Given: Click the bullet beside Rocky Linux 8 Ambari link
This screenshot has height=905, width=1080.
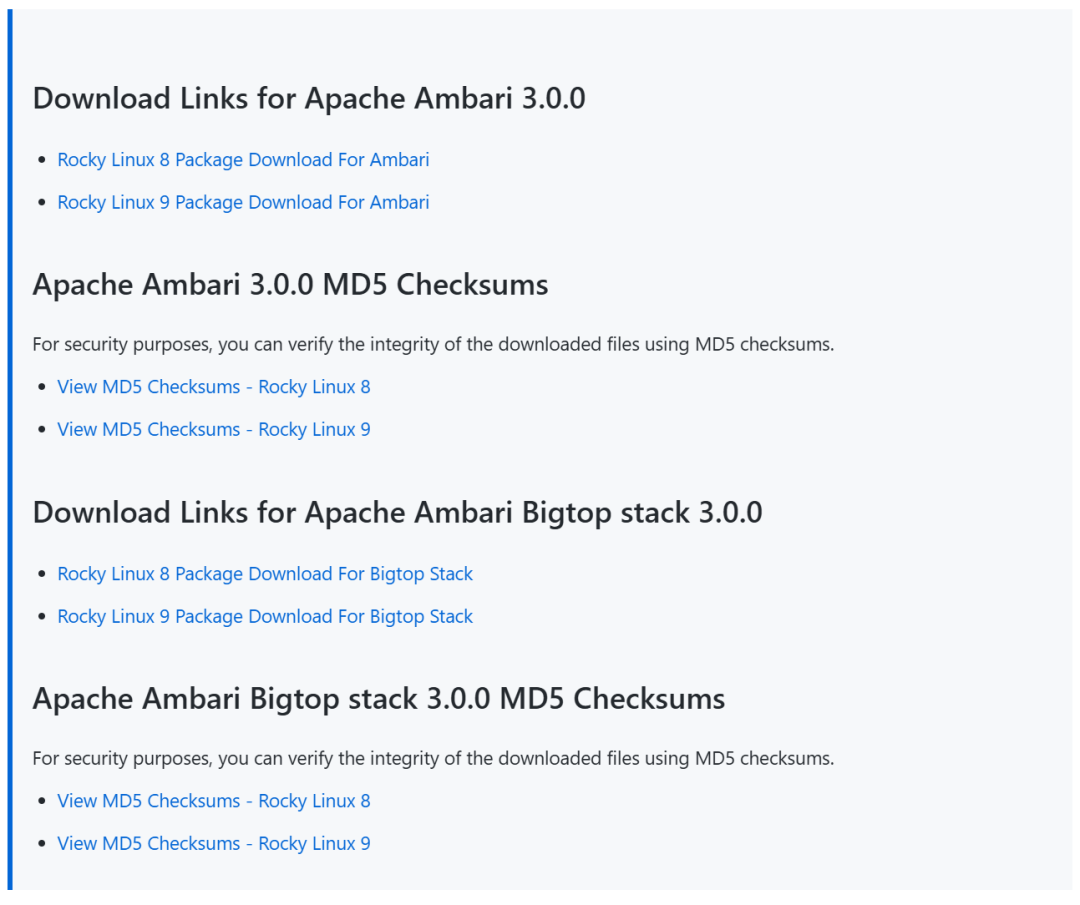Looking at the screenshot, I should coord(41,159).
